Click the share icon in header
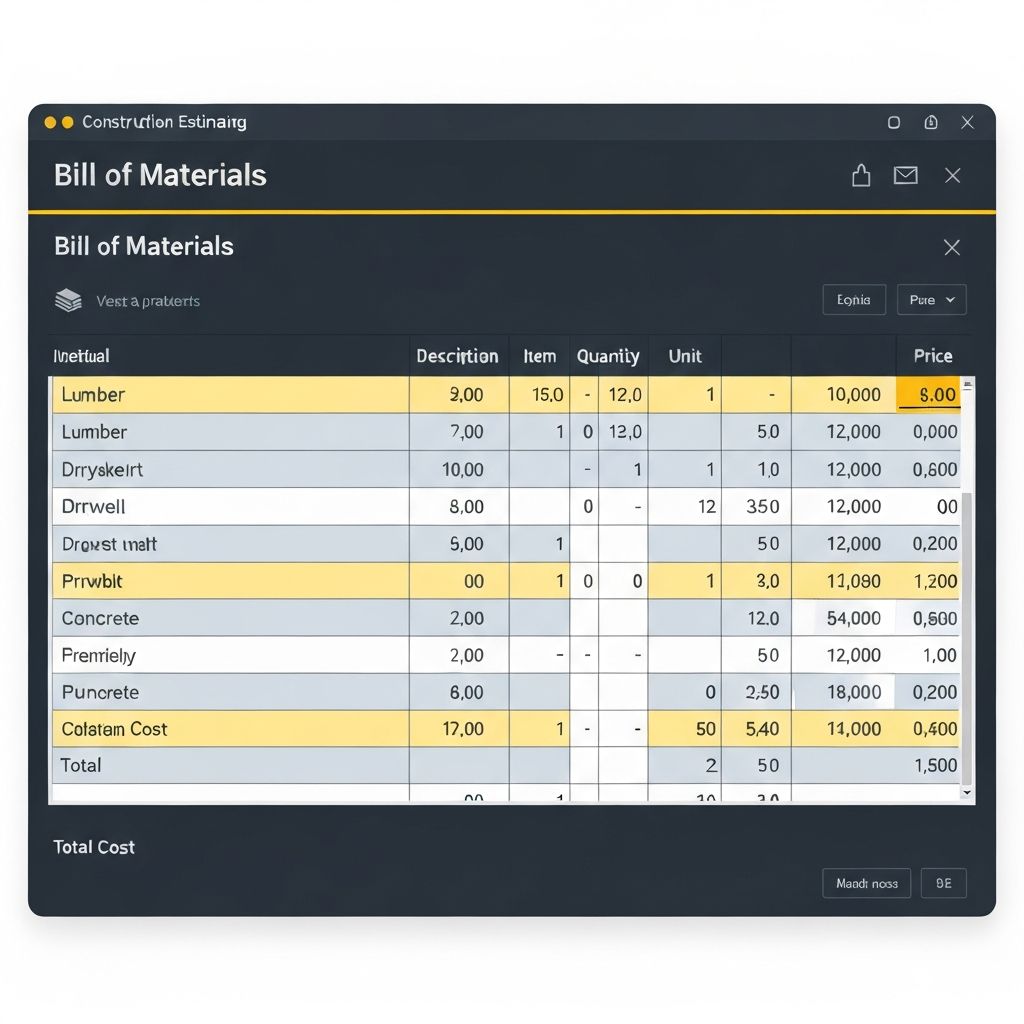This screenshot has height=1024, width=1024. (861, 176)
